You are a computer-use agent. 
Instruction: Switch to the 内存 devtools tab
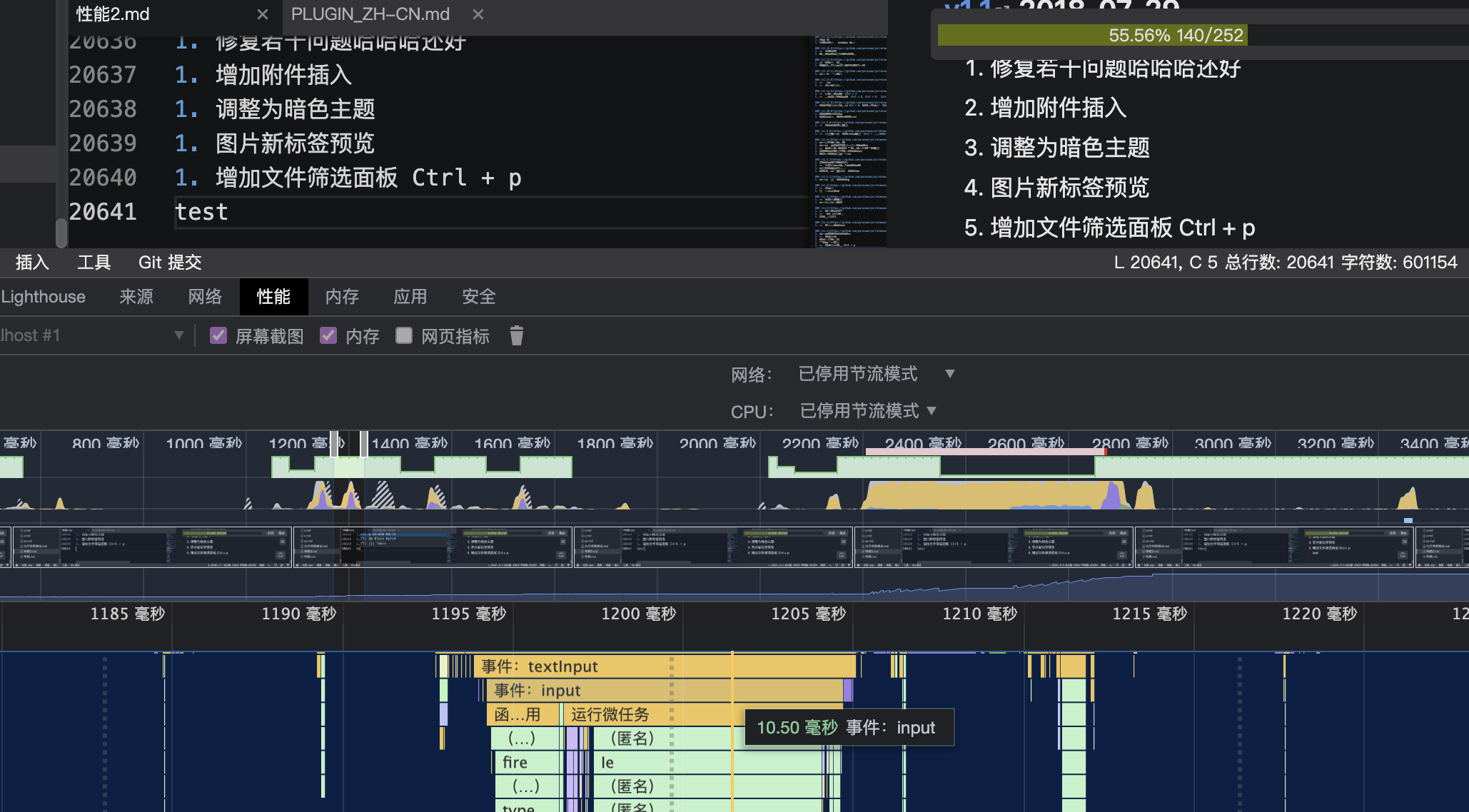click(342, 297)
